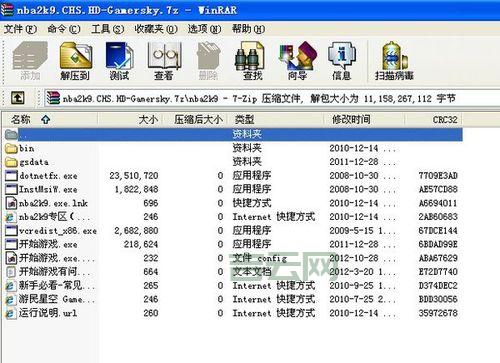
Task: Sort by the 修改时间 column header
Action: (364, 119)
